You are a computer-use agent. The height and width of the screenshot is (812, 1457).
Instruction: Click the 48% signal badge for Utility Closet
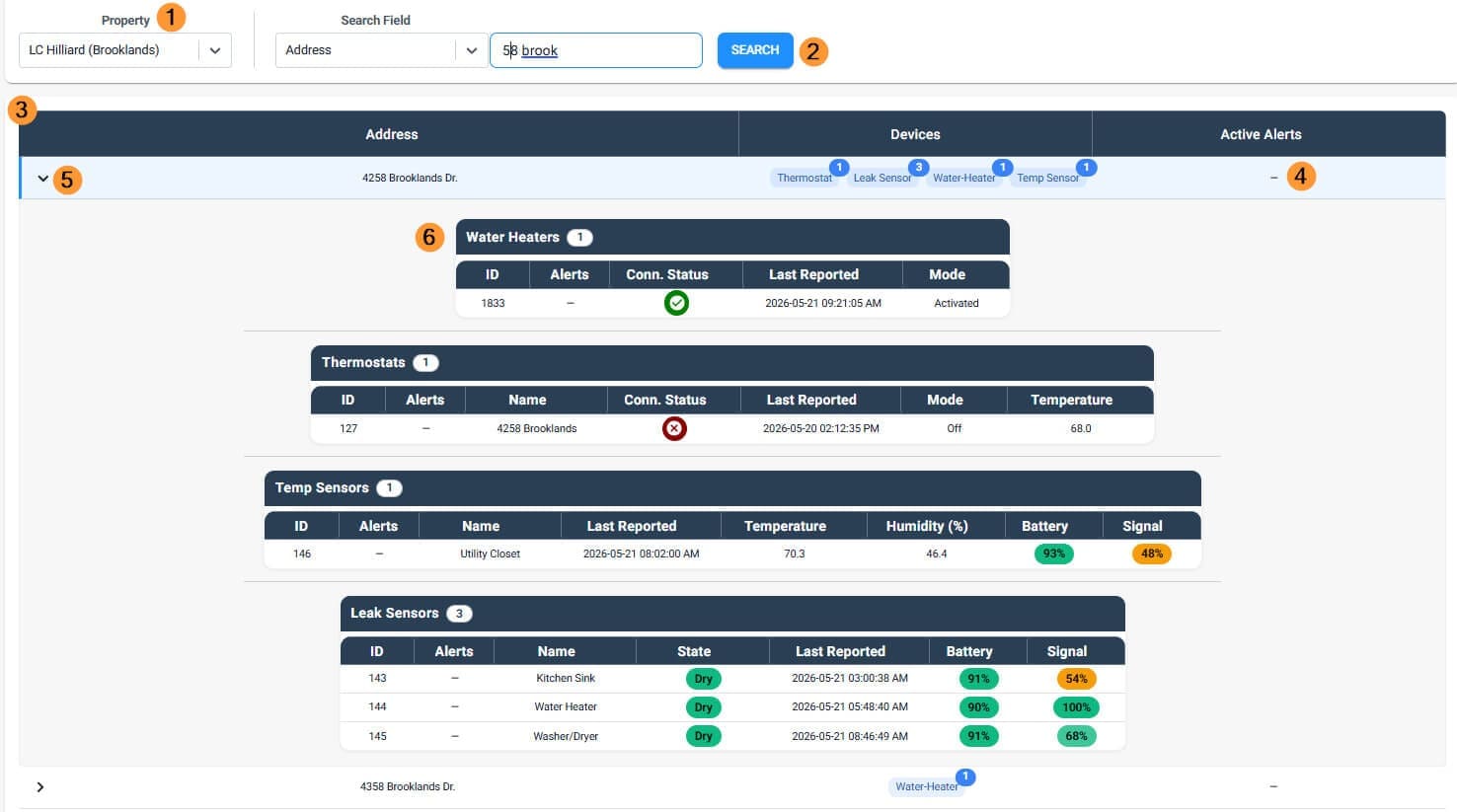[x=1152, y=554]
